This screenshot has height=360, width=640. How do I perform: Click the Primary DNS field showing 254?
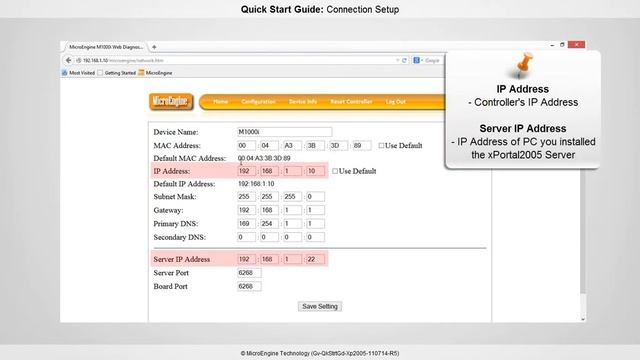pos(269,224)
